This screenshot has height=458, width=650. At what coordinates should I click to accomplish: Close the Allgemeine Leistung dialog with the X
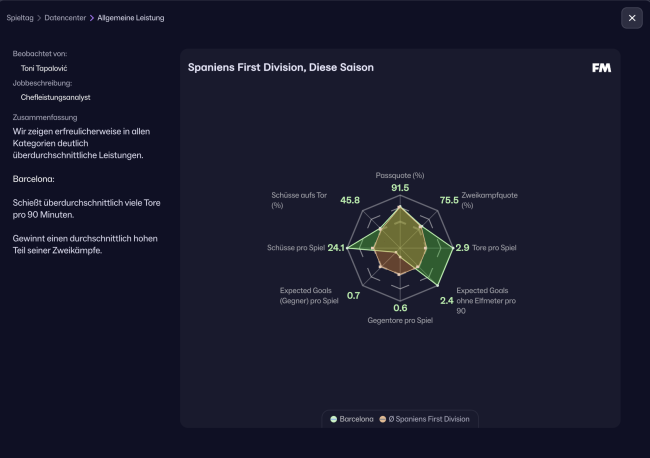[630, 18]
